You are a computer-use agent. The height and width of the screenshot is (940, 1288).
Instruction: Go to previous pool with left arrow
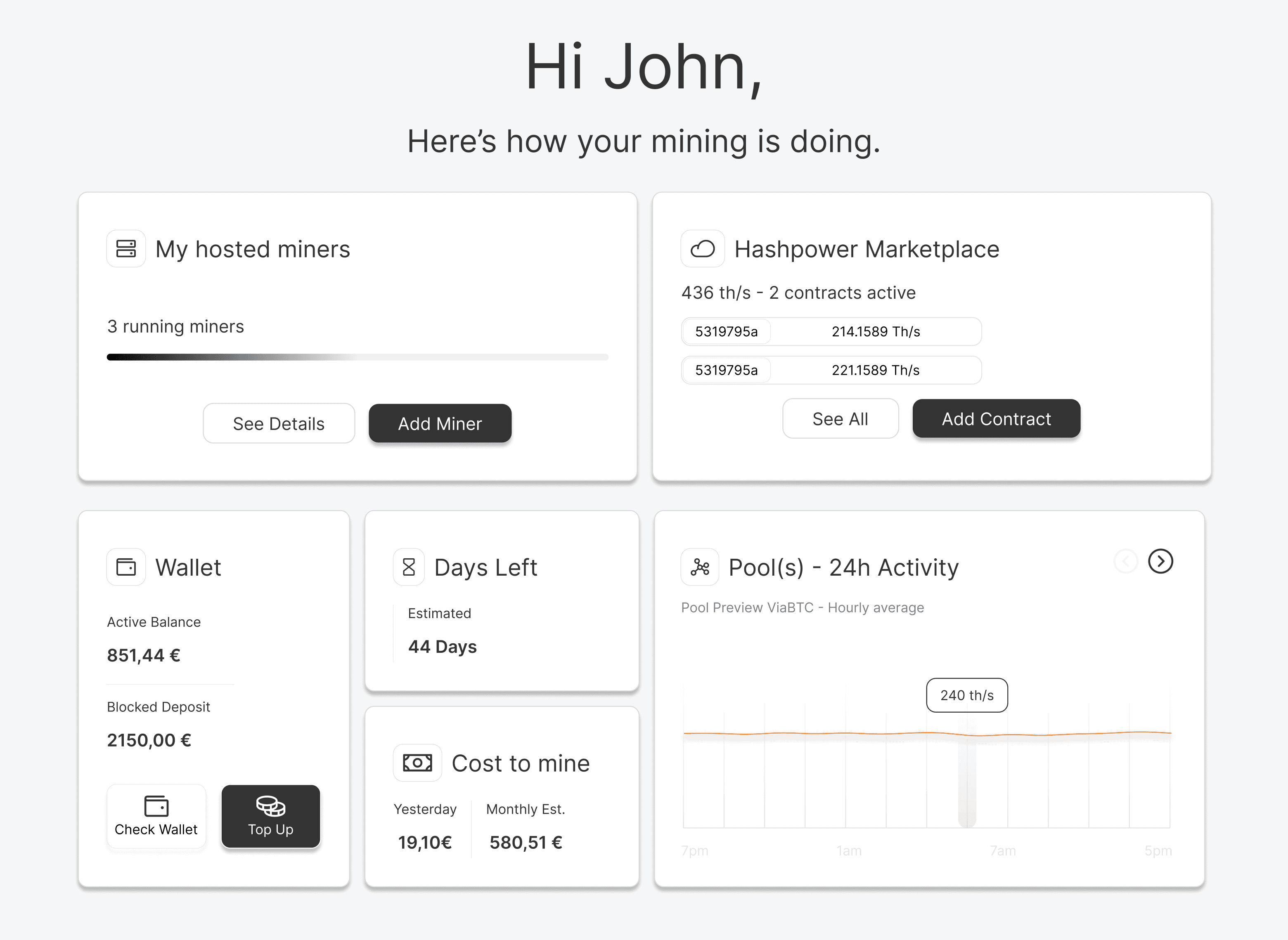click(1125, 561)
